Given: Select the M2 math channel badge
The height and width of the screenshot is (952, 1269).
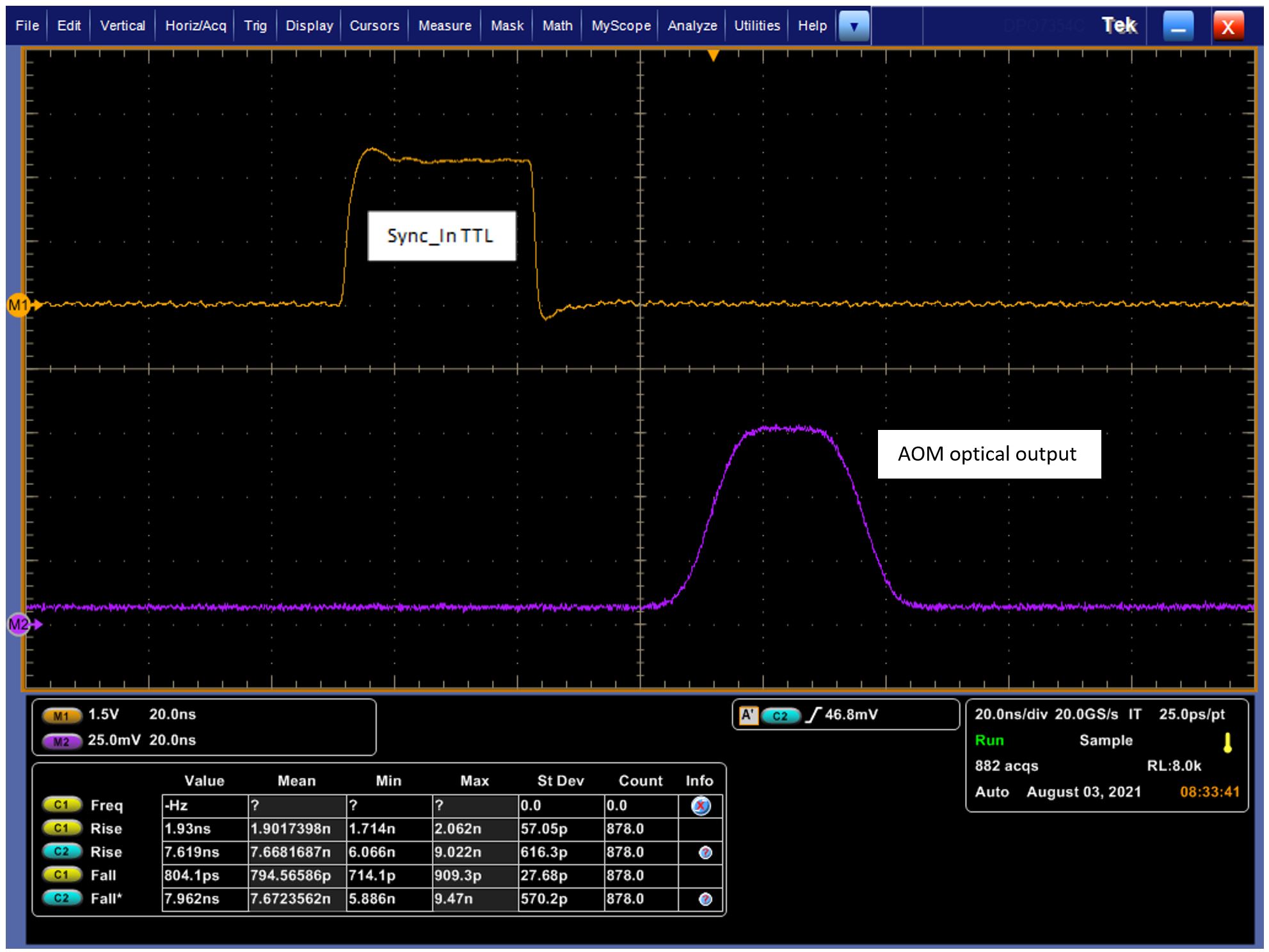Looking at the screenshot, I should [x=61, y=741].
